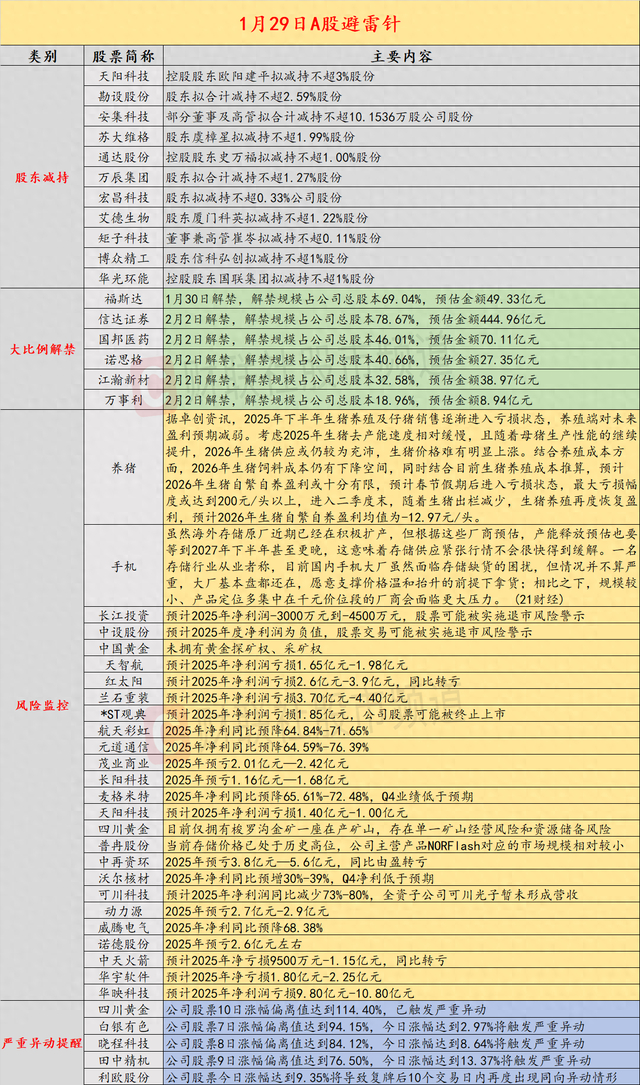The height and width of the screenshot is (1085, 640).
Task: Select the 福斯达 stock name cell
Action: click(124, 299)
